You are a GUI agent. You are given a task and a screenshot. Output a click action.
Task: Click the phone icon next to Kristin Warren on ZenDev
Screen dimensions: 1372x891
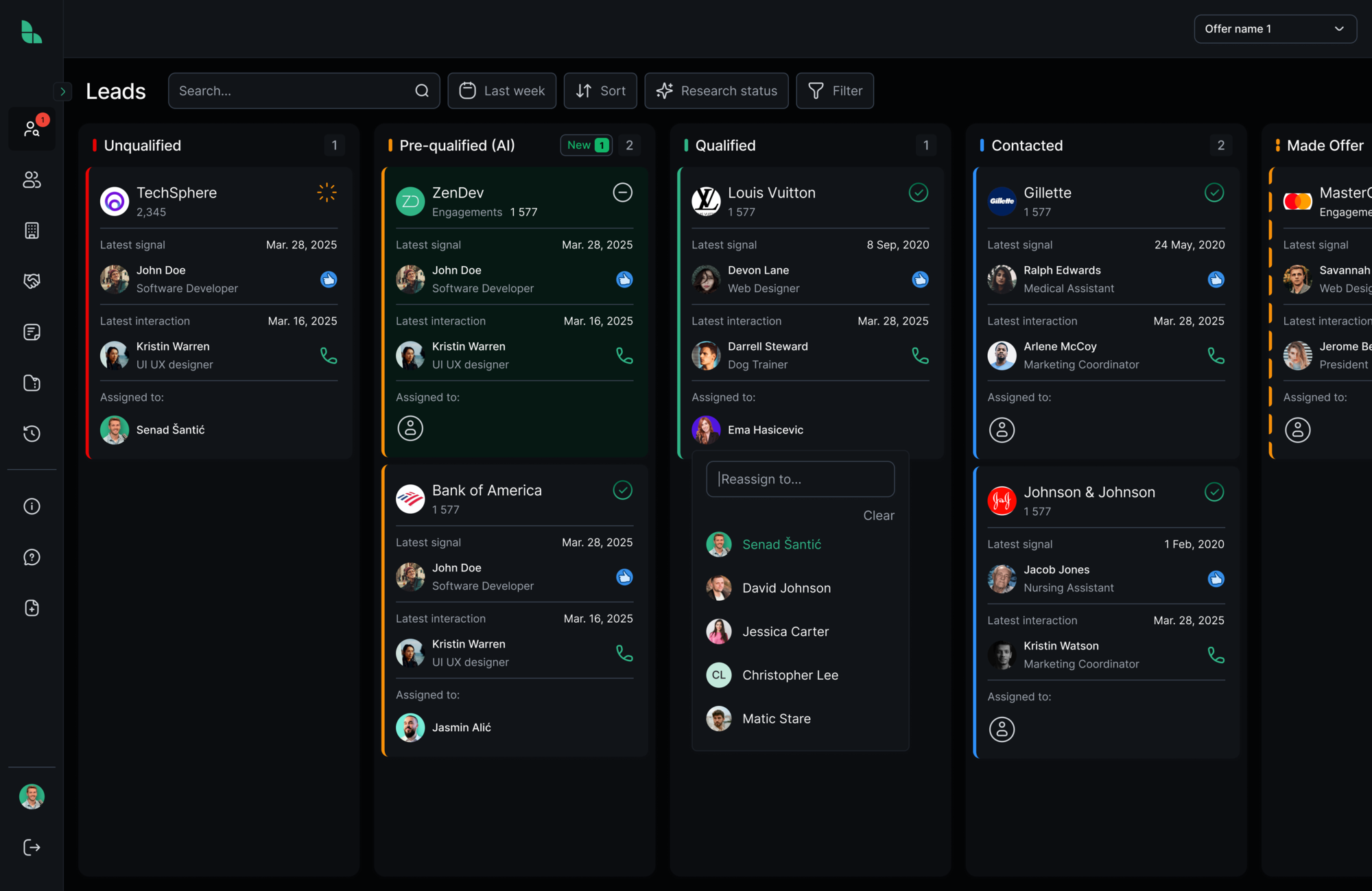point(624,355)
